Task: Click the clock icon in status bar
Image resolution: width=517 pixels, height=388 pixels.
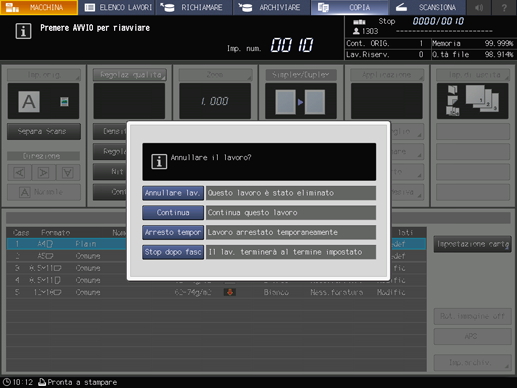Action: [x=7, y=382]
